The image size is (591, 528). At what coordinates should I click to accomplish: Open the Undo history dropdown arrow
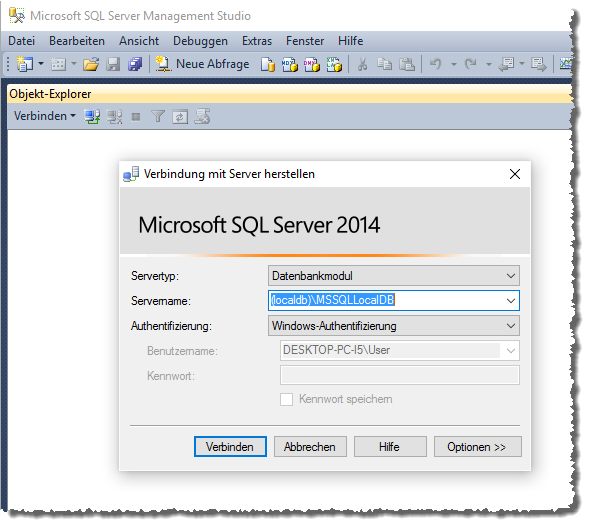point(454,64)
